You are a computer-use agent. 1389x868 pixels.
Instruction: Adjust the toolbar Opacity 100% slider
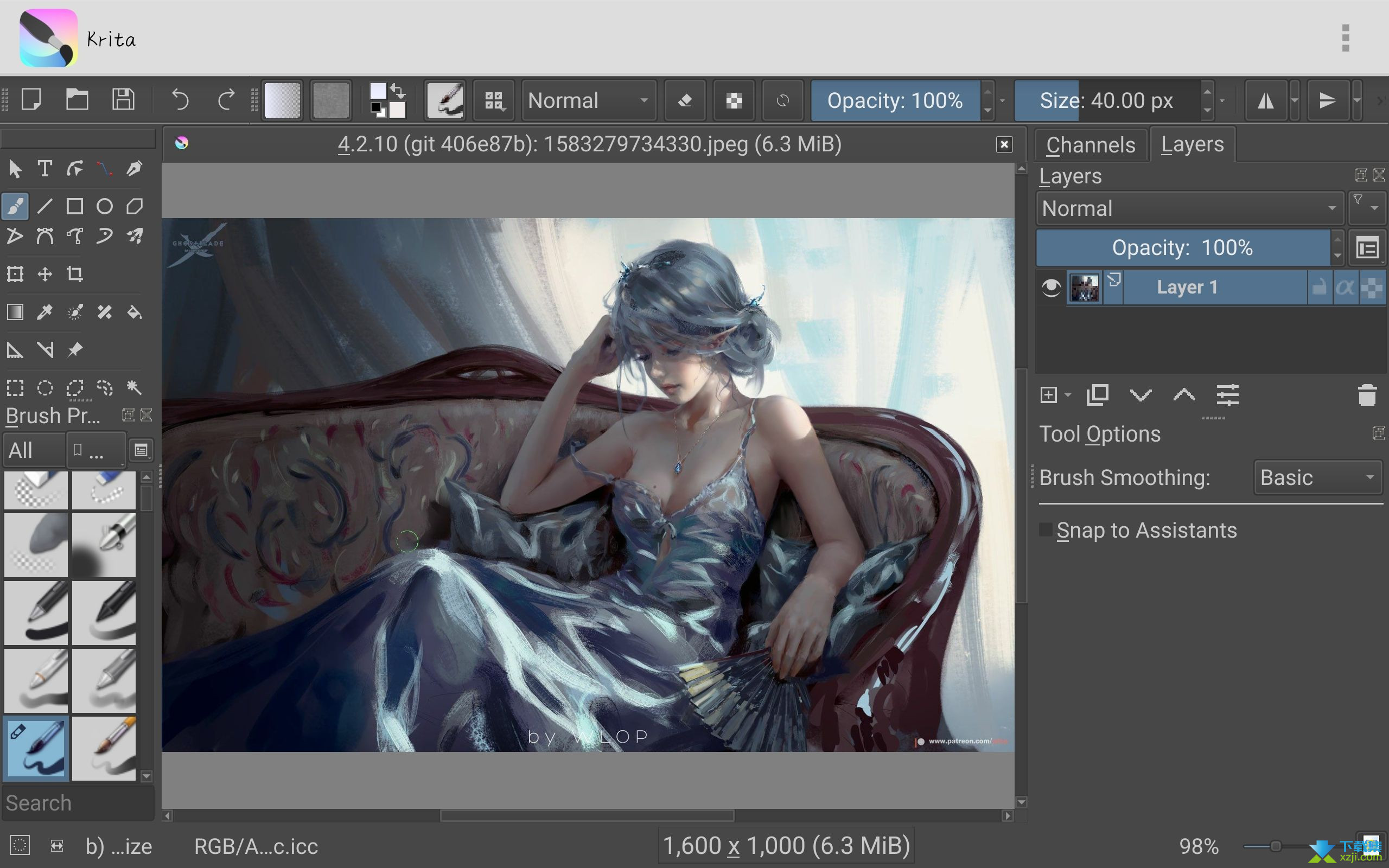895,100
